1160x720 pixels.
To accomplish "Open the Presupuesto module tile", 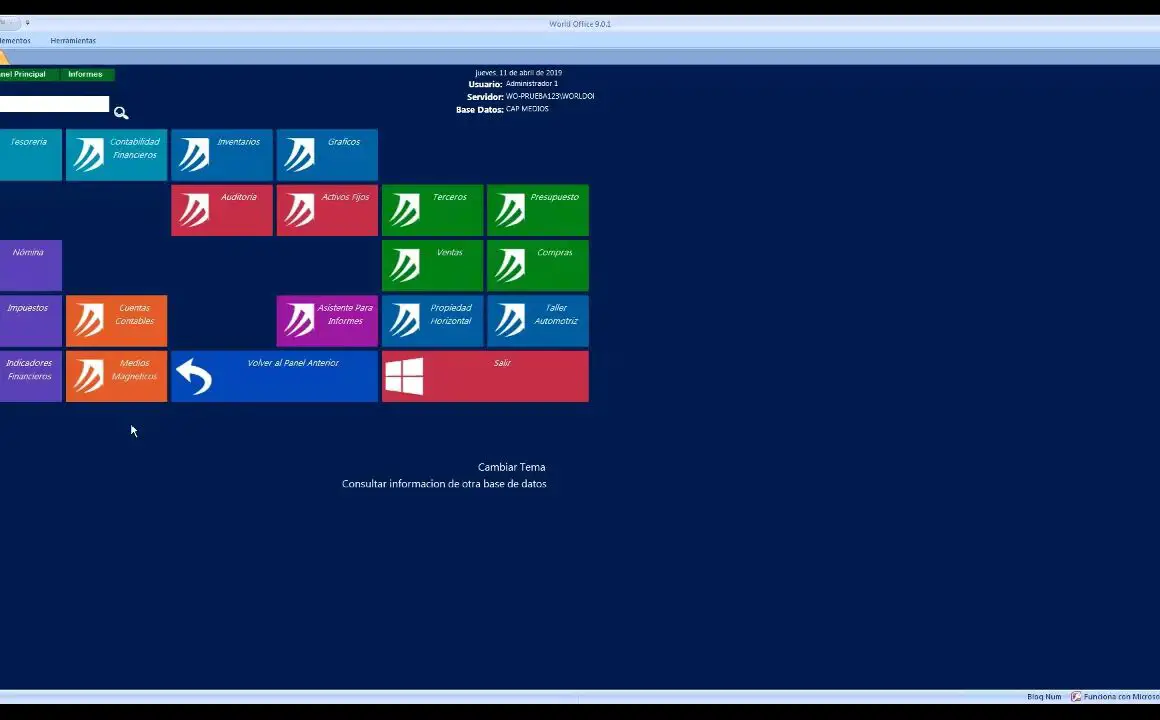I will [x=538, y=210].
